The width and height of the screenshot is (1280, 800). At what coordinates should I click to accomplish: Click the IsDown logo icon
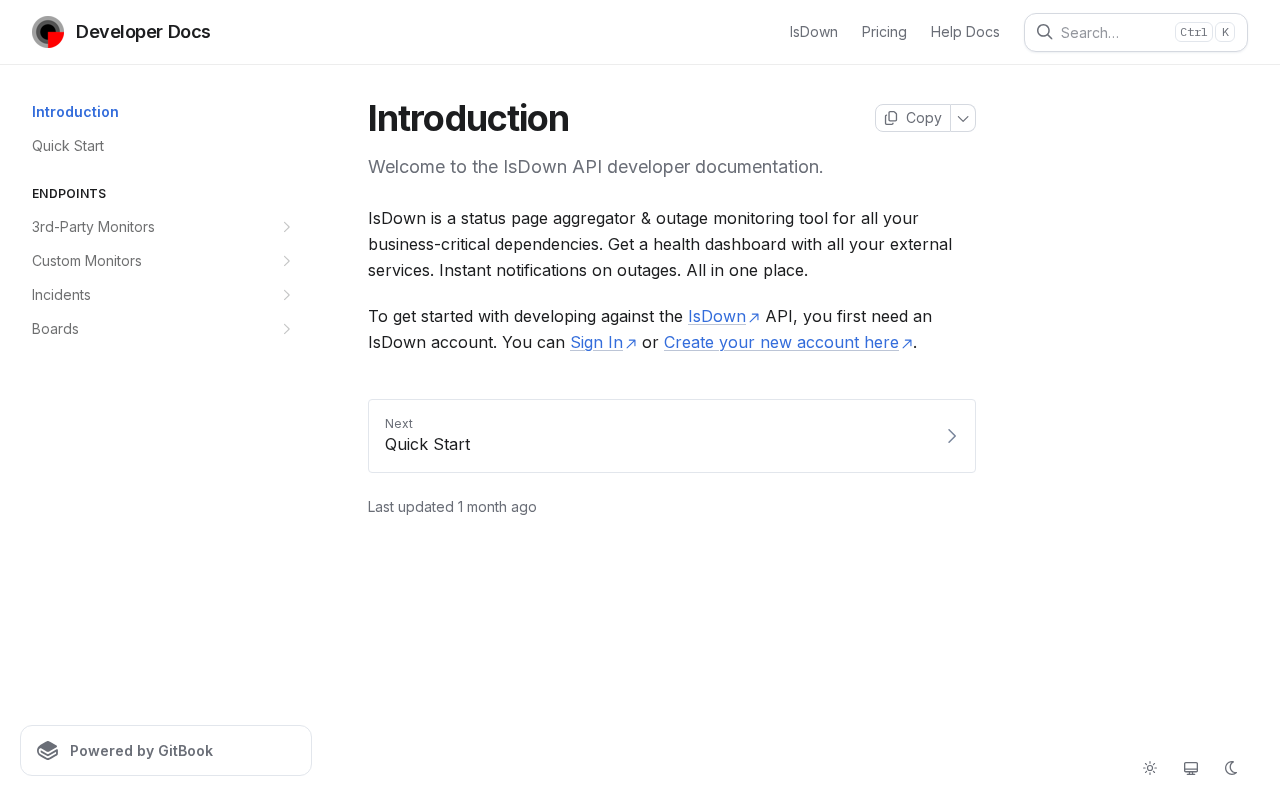pyautogui.click(x=48, y=32)
